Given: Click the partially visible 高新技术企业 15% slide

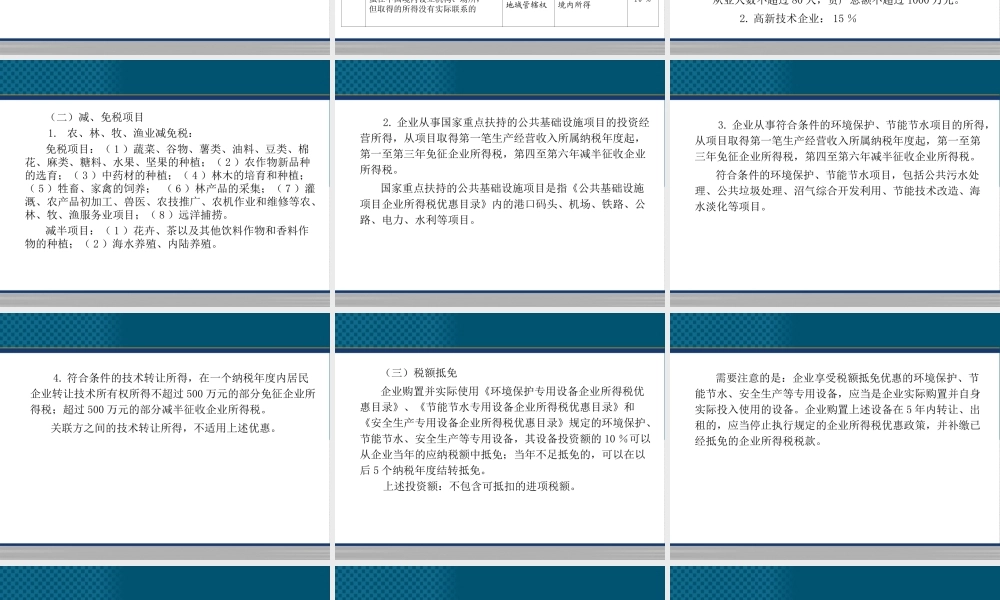Looking at the screenshot, I should click(x=835, y=15).
